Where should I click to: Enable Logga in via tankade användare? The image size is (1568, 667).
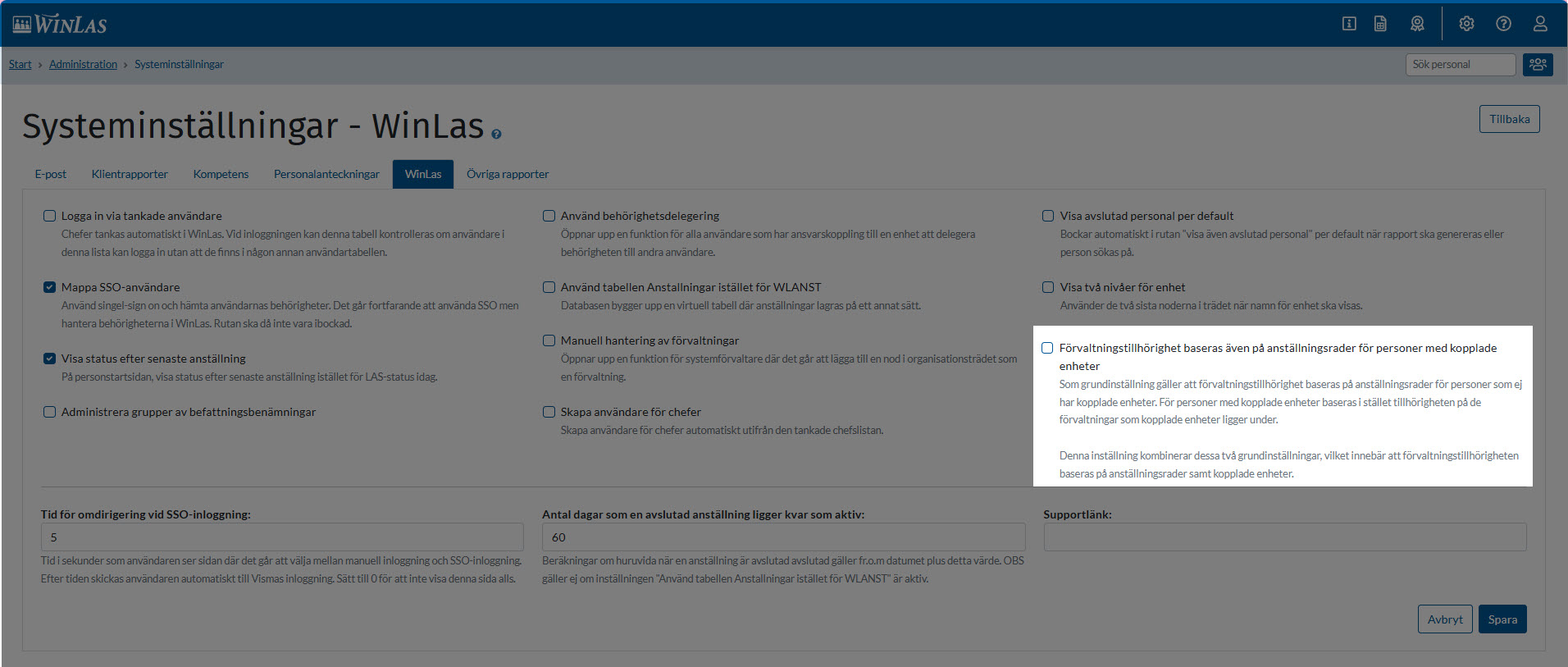coord(50,216)
